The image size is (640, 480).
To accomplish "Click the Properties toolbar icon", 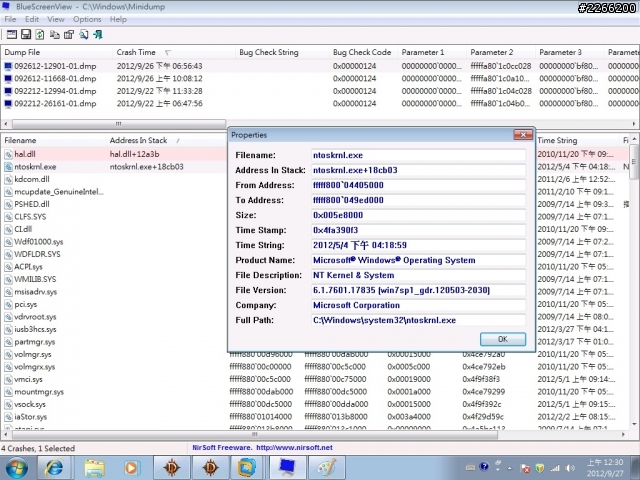I will tap(69, 35).
